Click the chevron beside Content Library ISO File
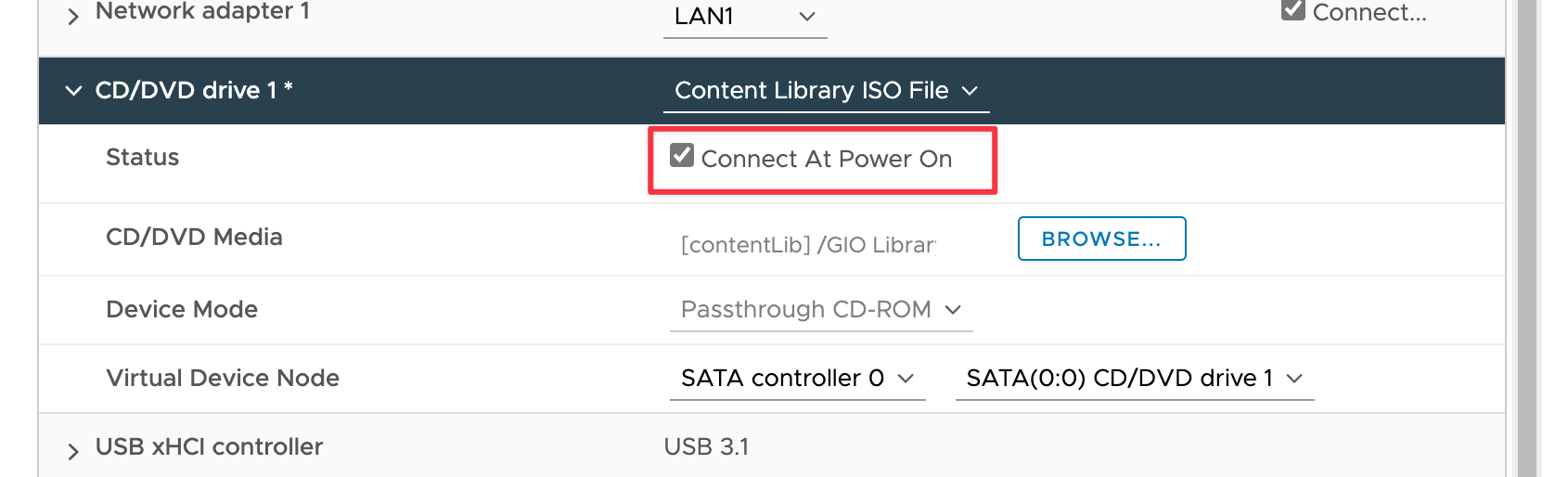This screenshot has height=477, width=1568. tap(970, 91)
